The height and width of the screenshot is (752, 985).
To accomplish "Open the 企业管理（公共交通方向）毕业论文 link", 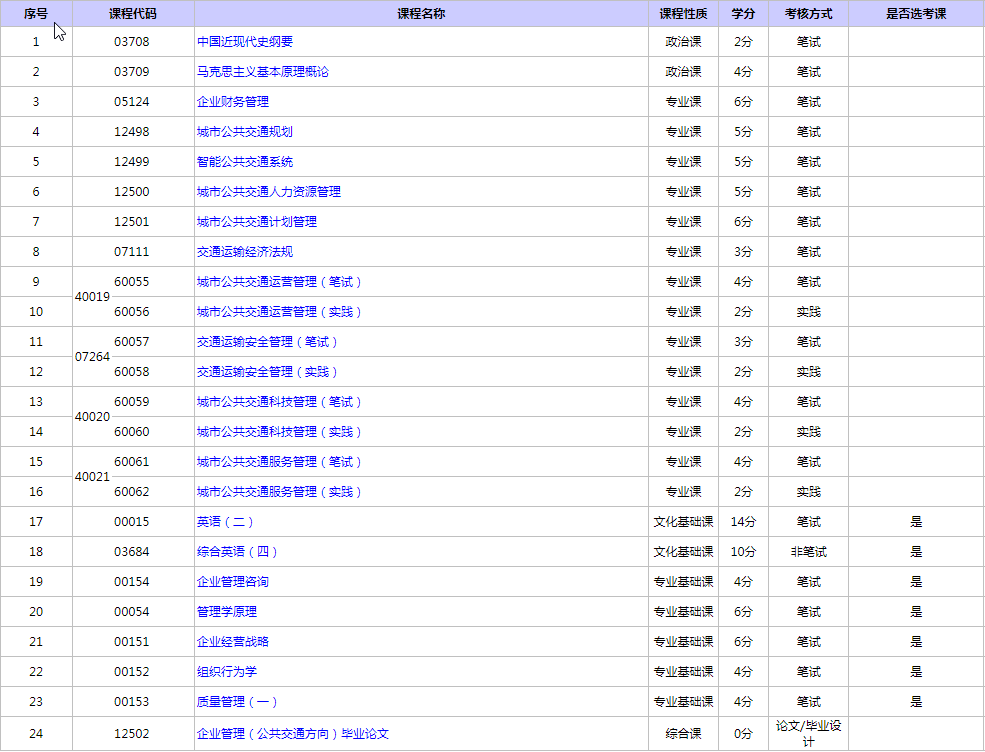I will [293, 734].
